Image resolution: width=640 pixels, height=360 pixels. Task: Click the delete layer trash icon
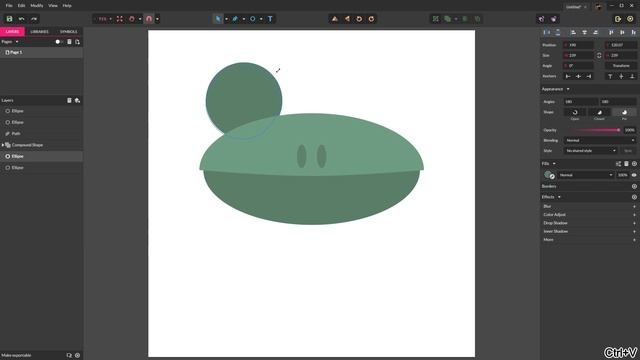point(69,100)
